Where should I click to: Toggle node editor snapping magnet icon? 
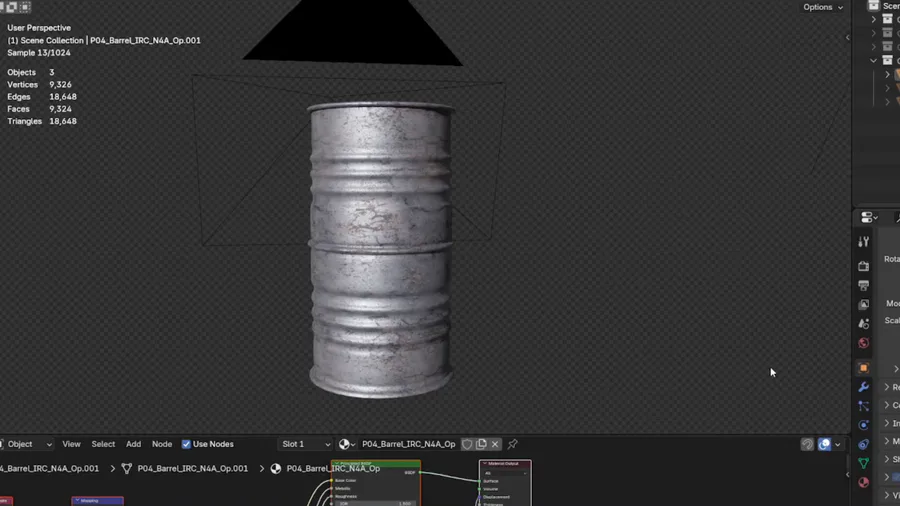[807, 444]
